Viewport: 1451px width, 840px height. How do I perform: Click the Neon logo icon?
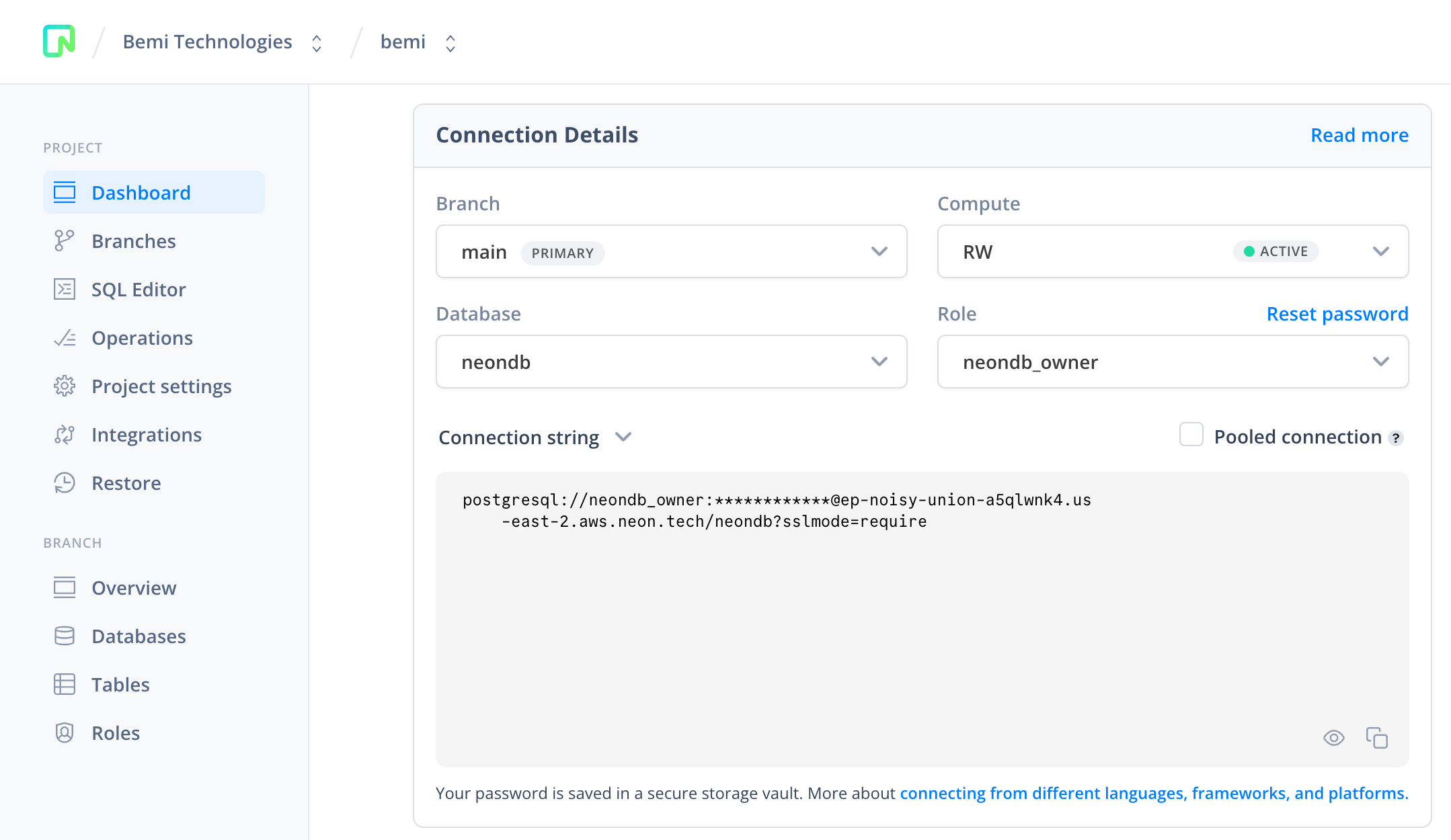(59, 42)
